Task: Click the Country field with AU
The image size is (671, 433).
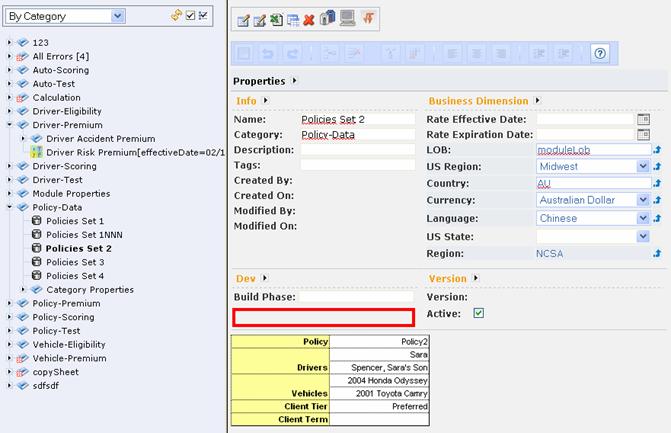Action: 594,184
